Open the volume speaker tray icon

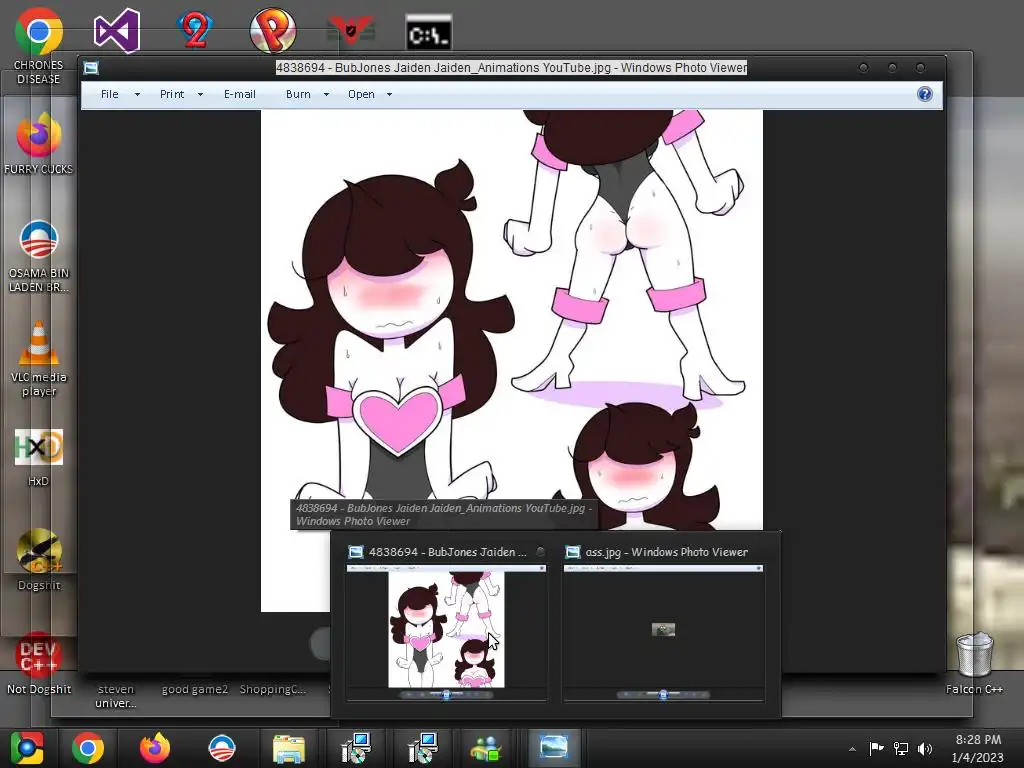coord(925,748)
